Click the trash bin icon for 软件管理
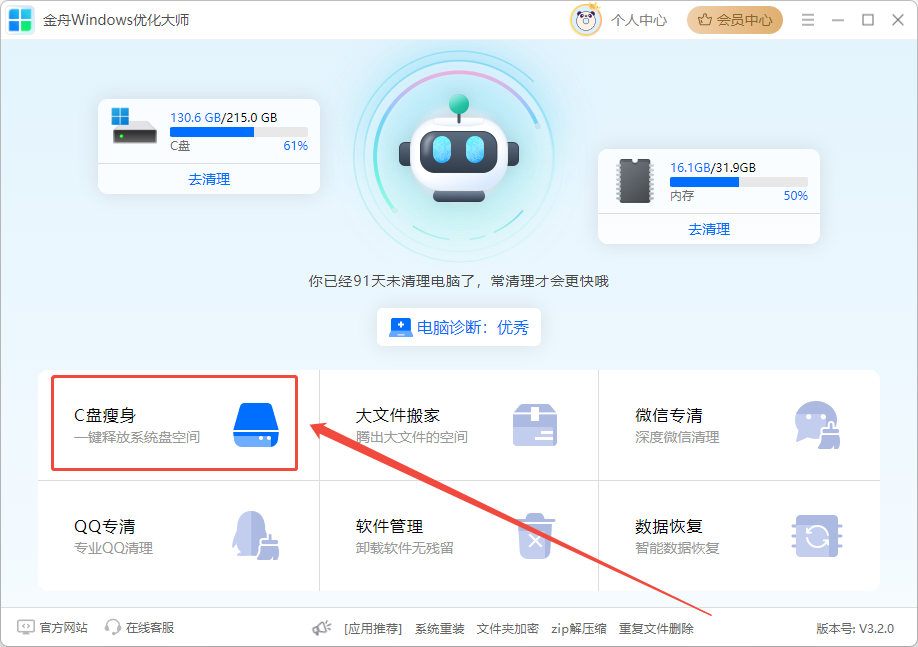This screenshot has height=647, width=918. 536,535
